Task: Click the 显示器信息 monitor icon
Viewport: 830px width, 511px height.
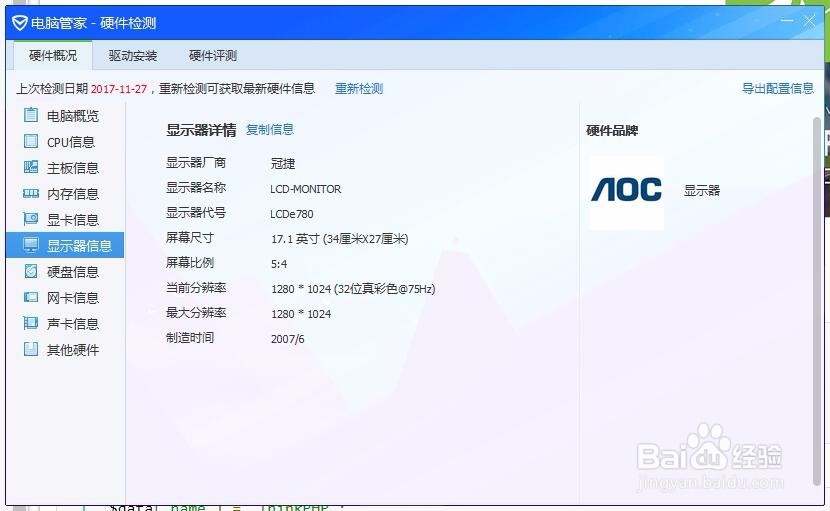Action: [31, 245]
